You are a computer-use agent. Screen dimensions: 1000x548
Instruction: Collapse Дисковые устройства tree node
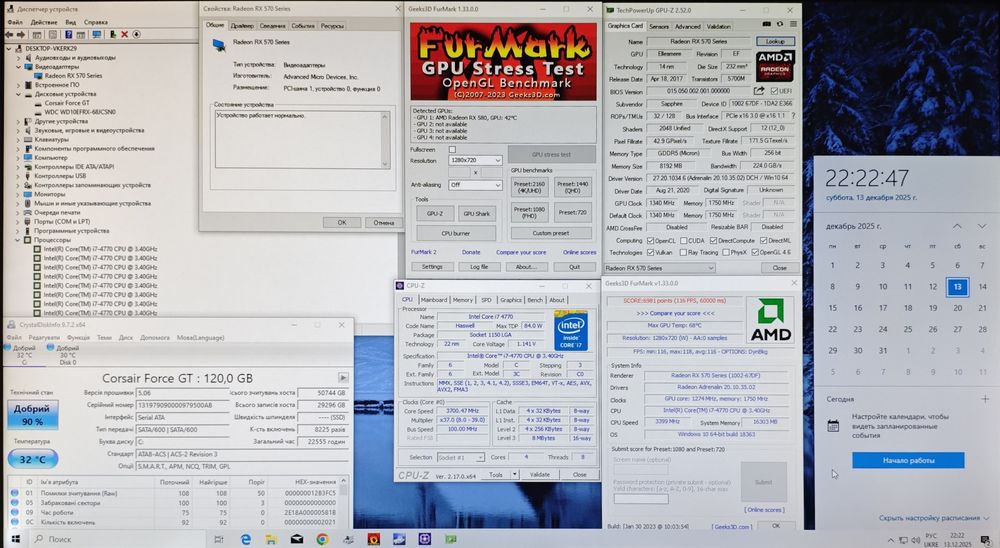click(18, 94)
